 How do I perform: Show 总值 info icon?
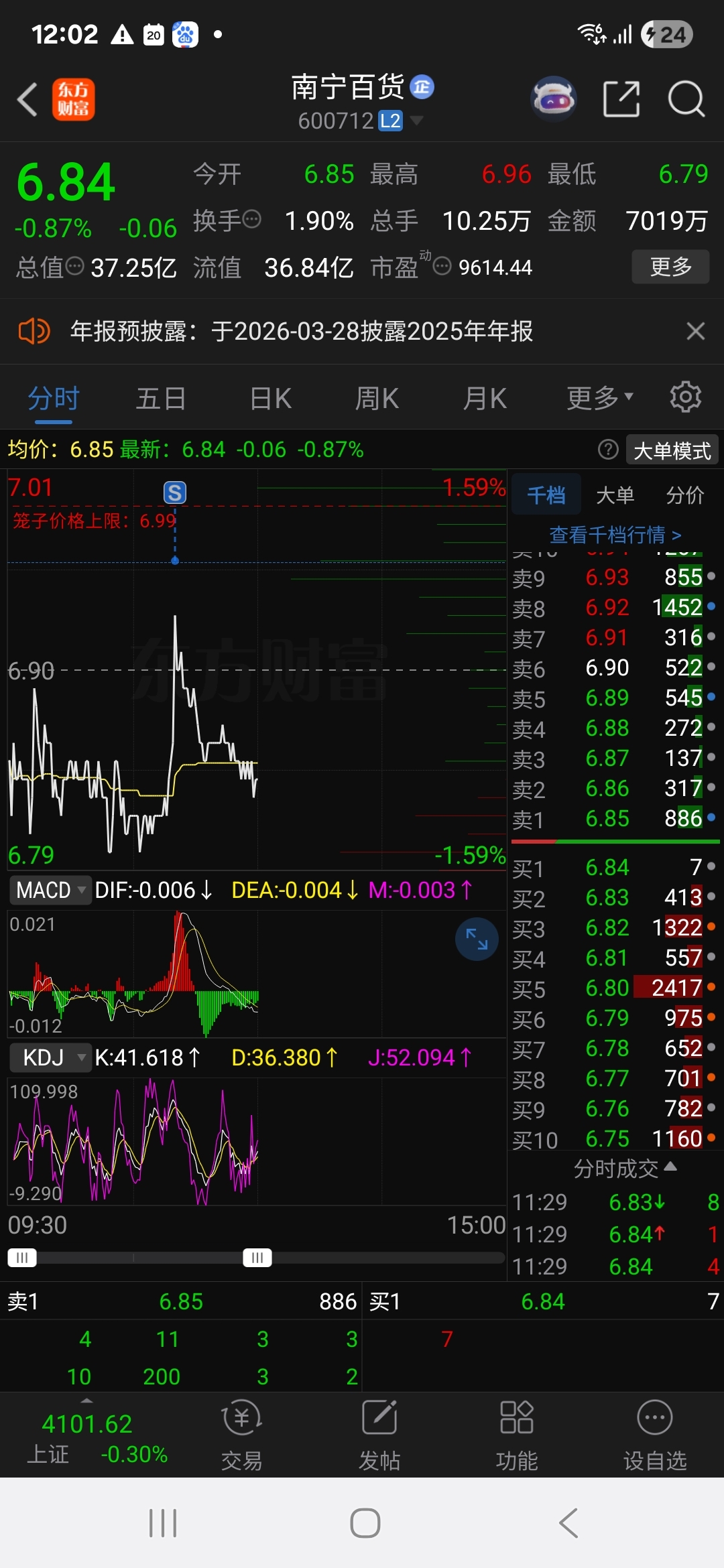pyautogui.click(x=75, y=266)
